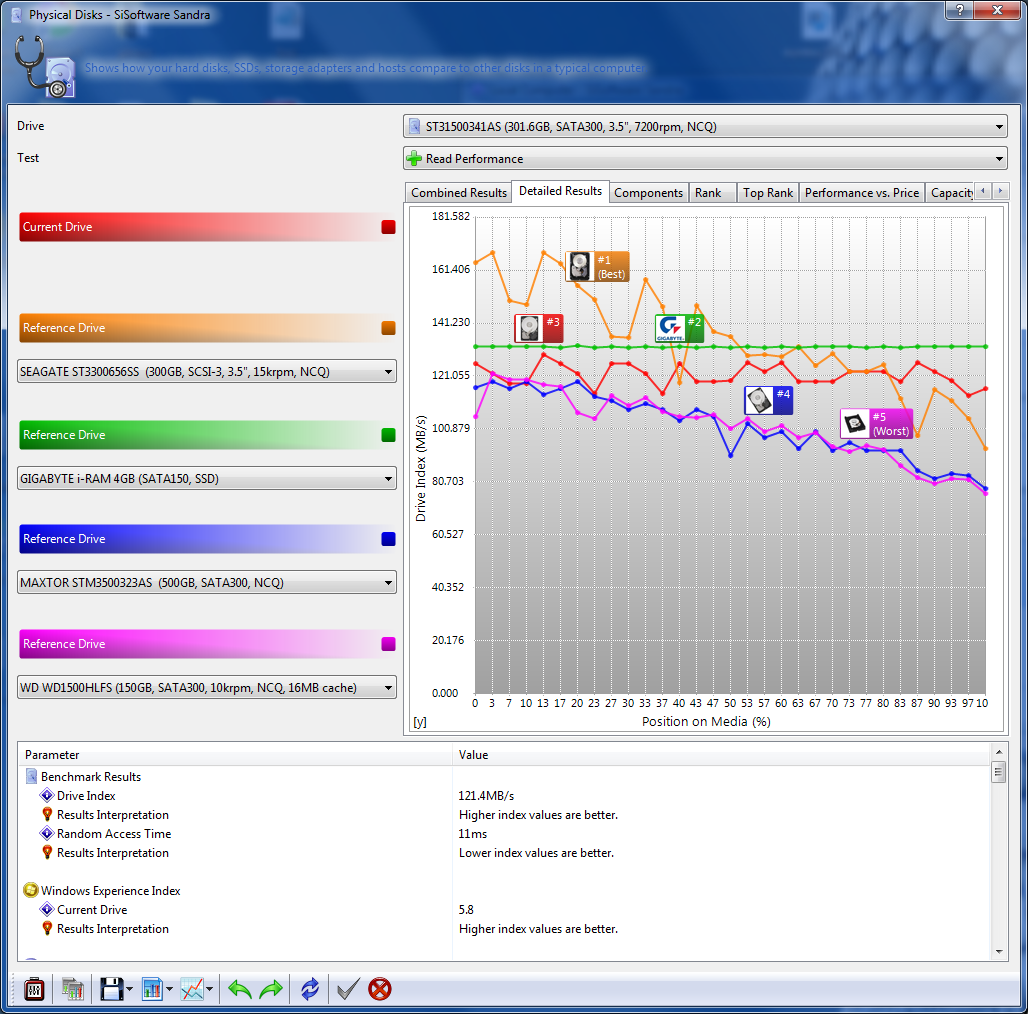
Task: Open the Capacity tab
Action: point(950,193)
